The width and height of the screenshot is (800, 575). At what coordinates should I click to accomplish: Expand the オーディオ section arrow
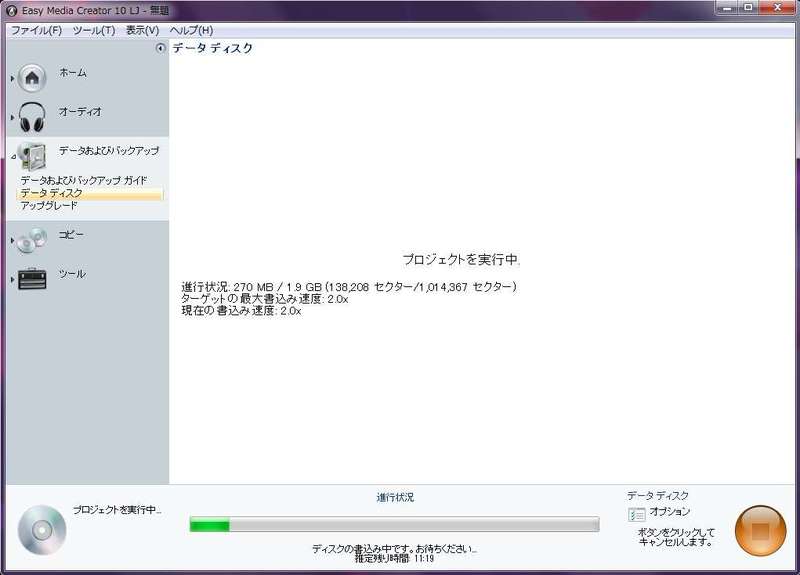12,117
